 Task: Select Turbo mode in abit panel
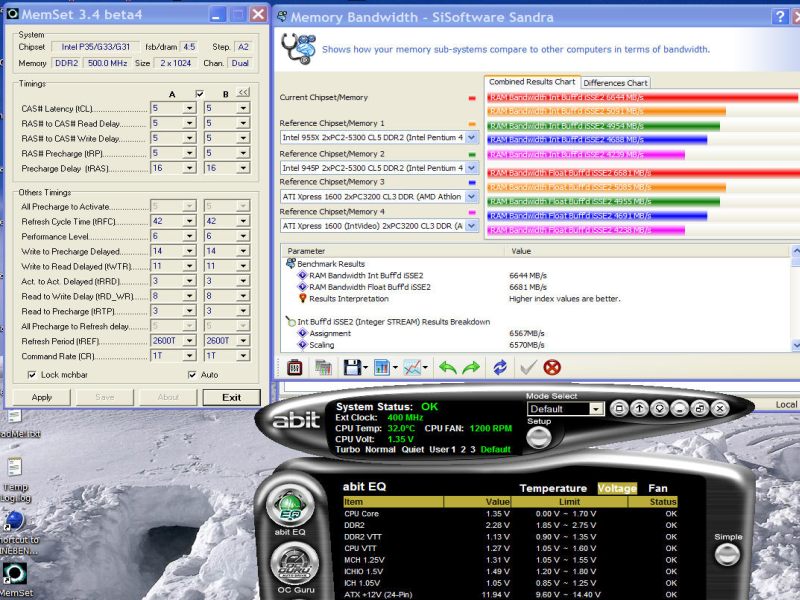[347, 449]
